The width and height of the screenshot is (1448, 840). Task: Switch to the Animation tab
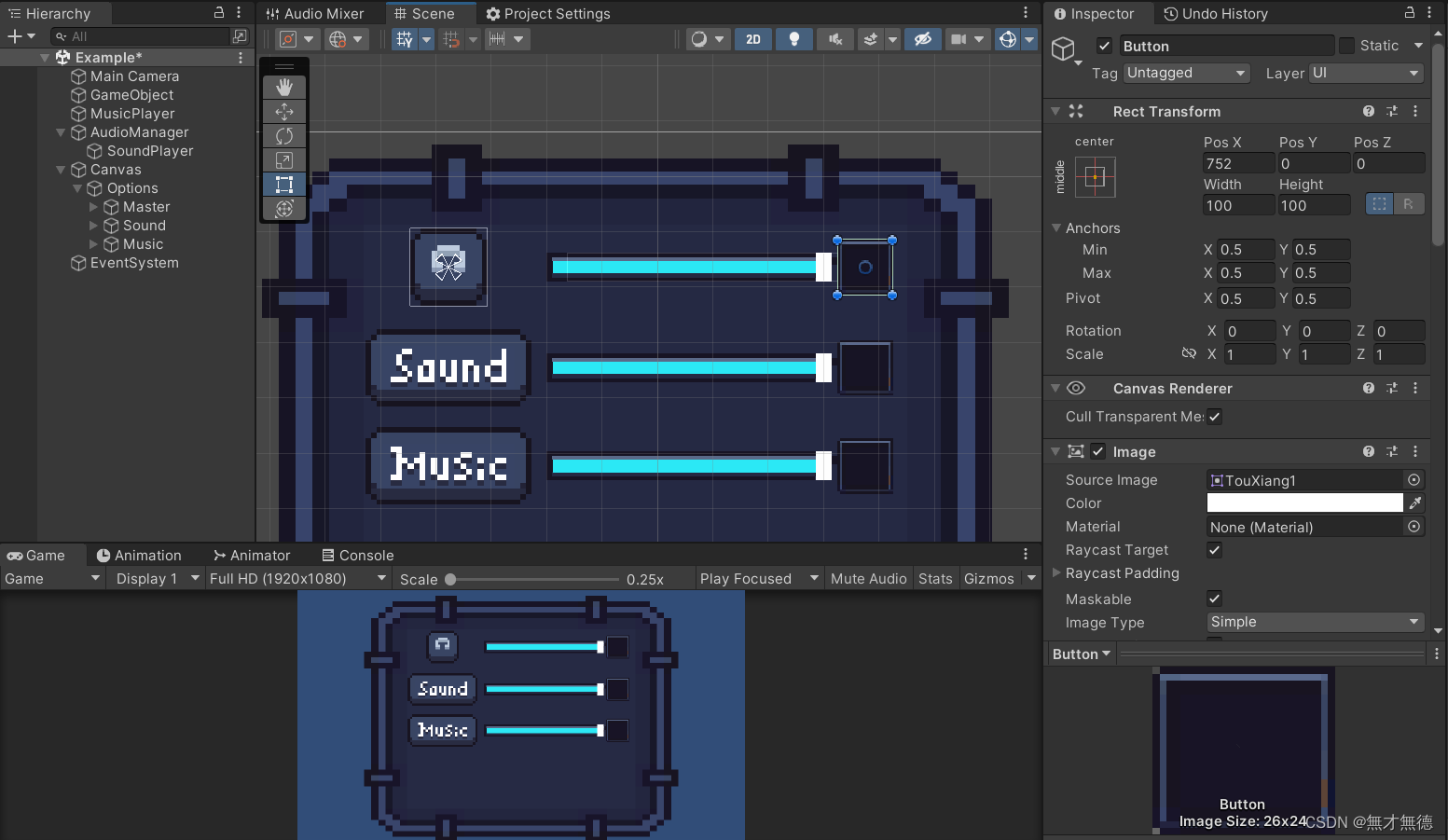139,556
